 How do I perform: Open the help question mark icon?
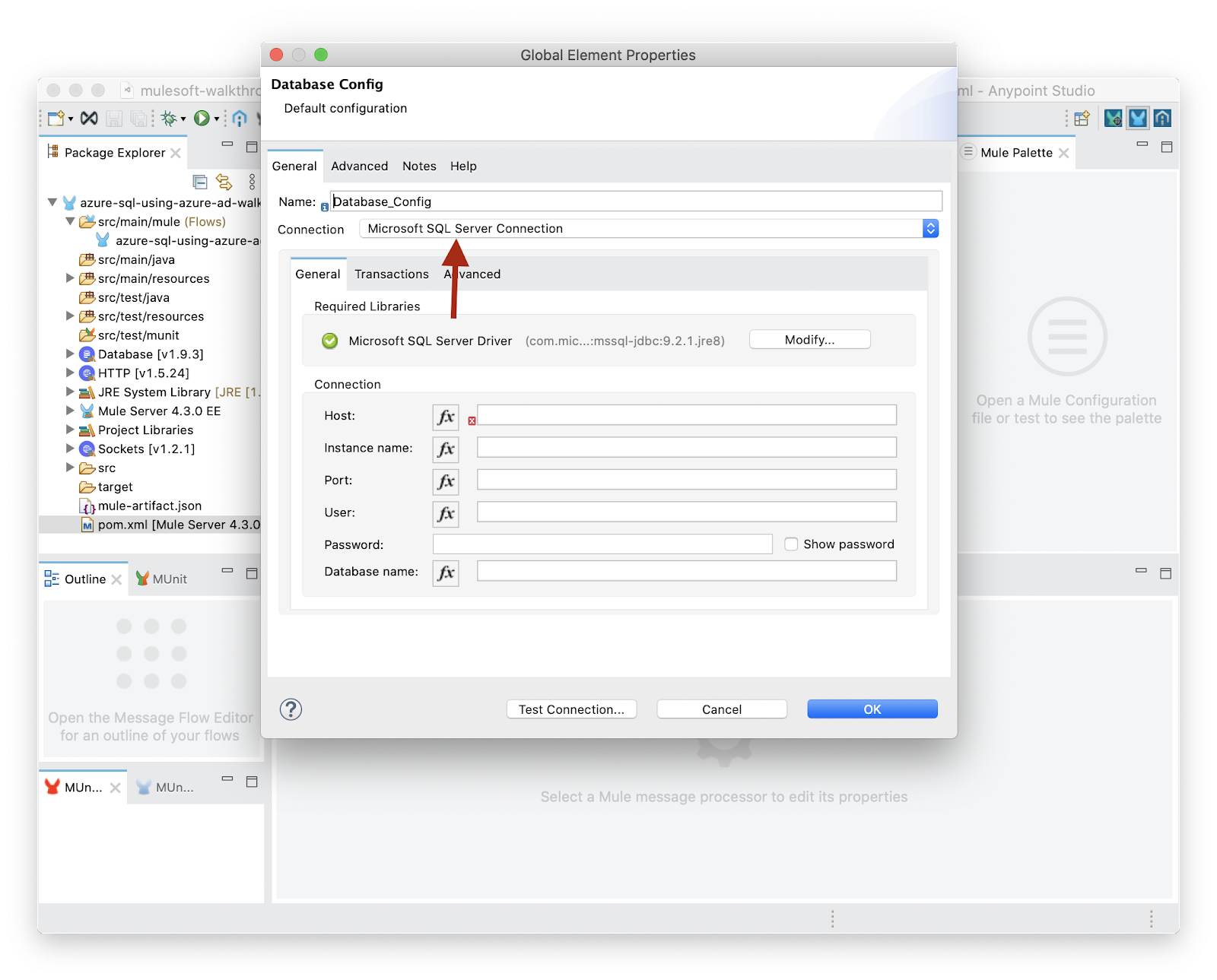[291, 709]
